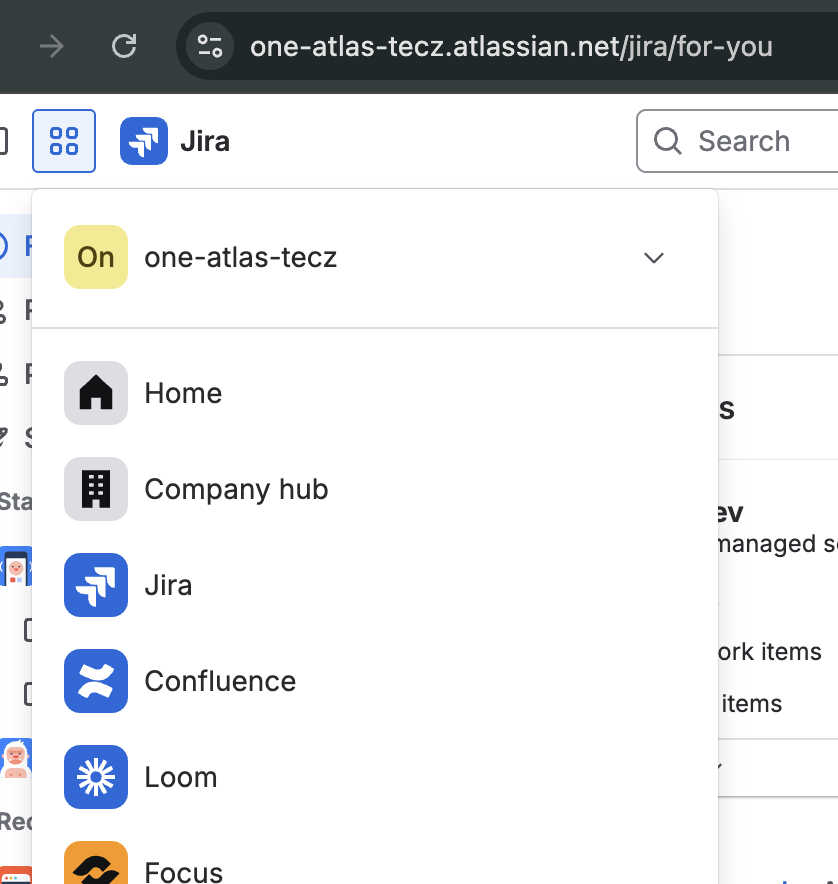Image resolution: width=838 pixels, height=884 pixels.
Task: Click the yellow 'On' site avatar
Action: tap(95, 257)
